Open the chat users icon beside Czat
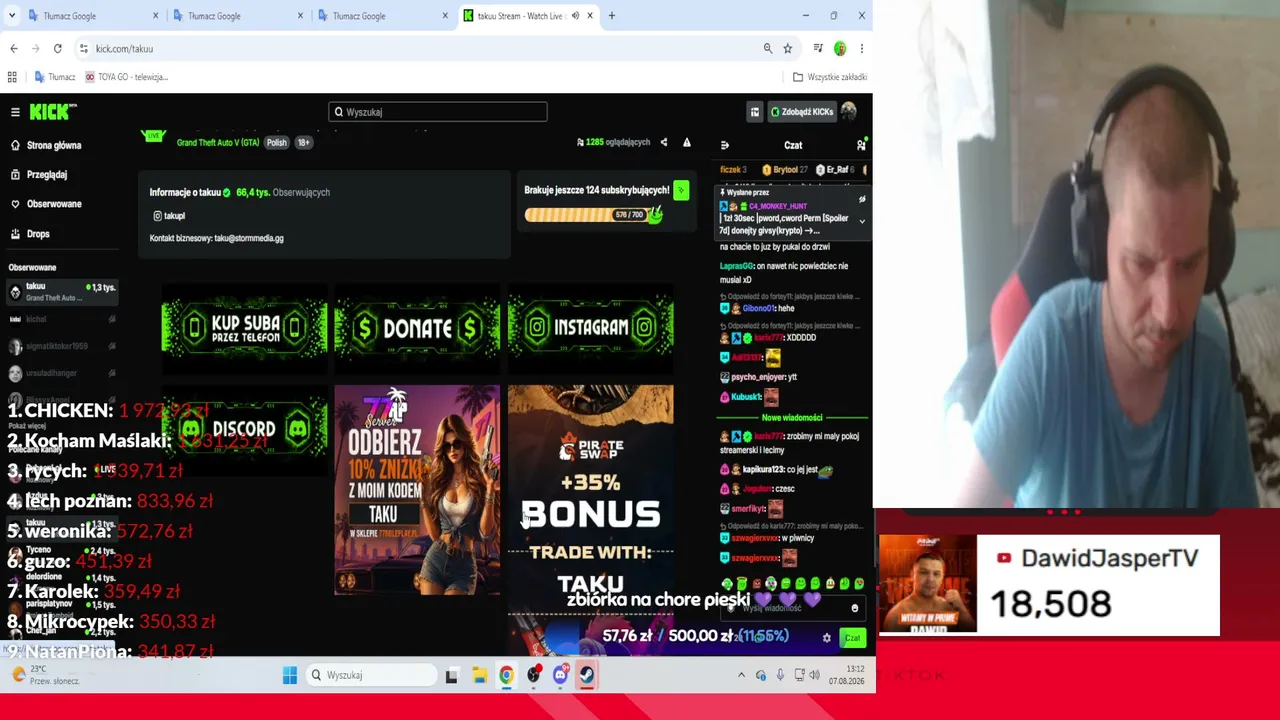This screenshot has height=720, width=1280. point(861,145)
